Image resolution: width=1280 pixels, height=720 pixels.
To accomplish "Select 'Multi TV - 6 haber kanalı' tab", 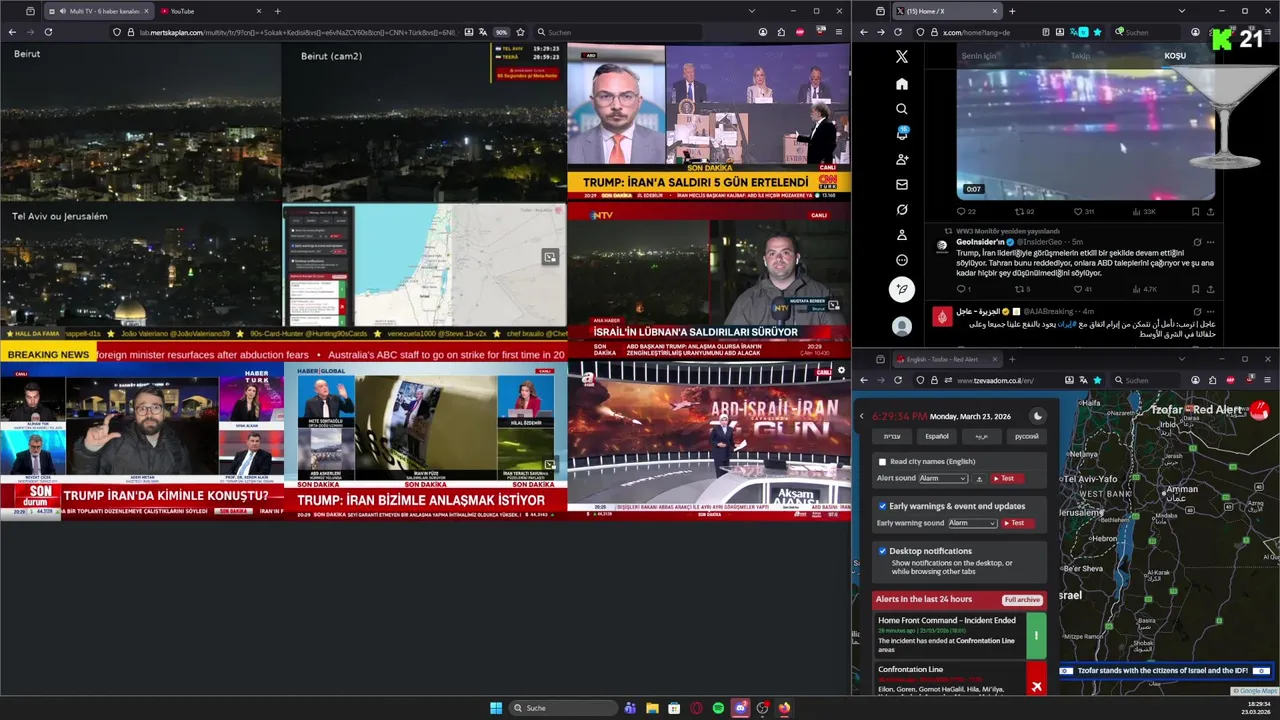I will click(x=98, y=11).
